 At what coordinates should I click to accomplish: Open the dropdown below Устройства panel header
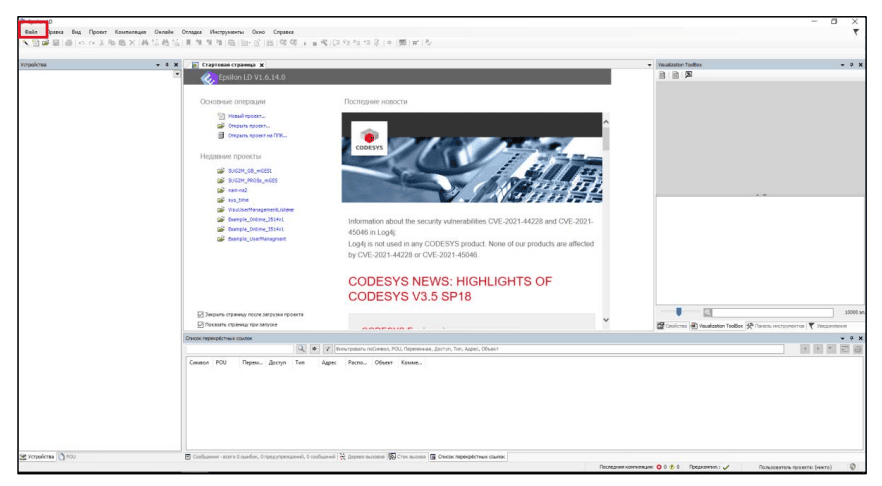177,74
